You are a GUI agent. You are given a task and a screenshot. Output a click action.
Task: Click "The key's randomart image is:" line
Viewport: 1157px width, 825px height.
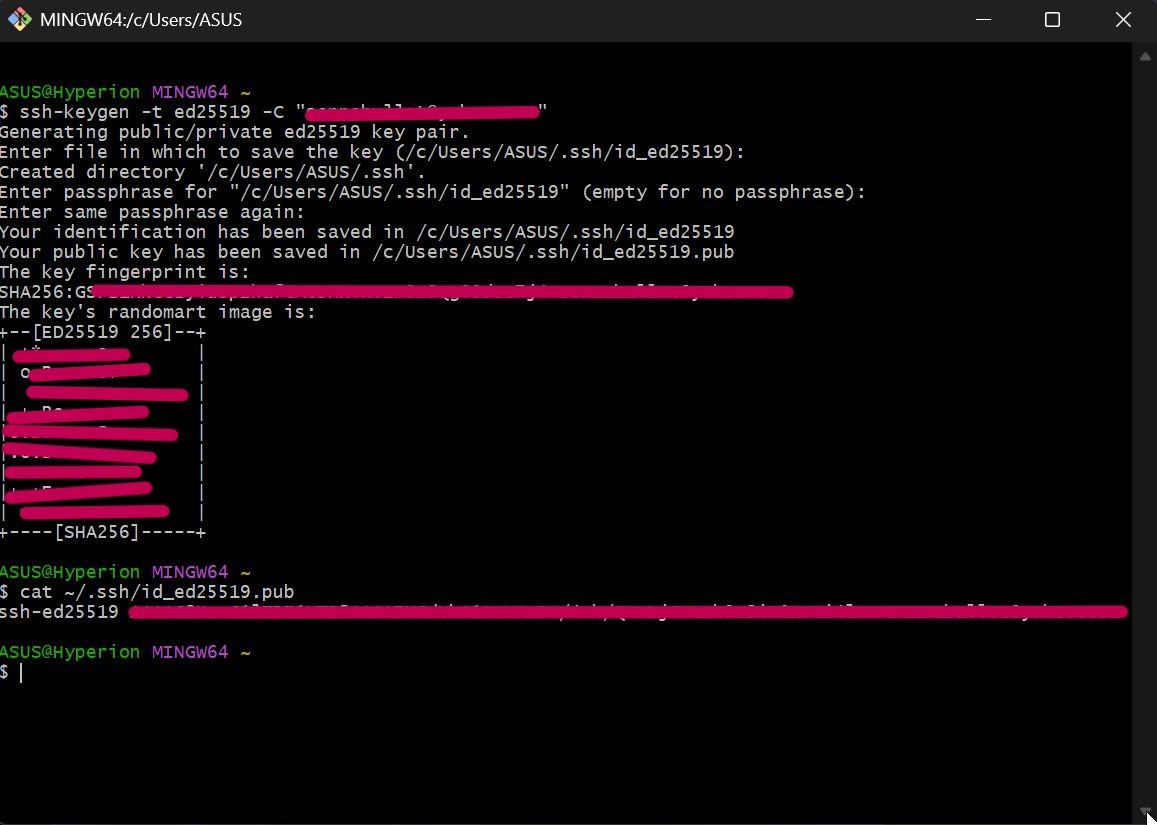point(158,312)
